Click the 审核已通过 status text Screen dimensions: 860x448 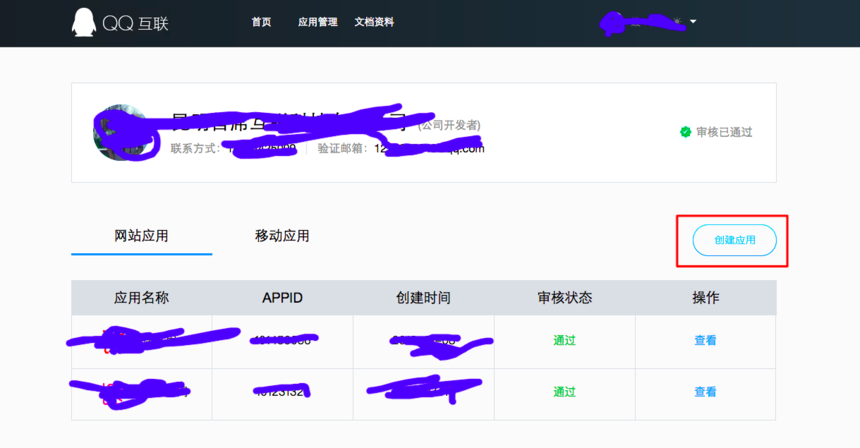[x=724, y=132]
